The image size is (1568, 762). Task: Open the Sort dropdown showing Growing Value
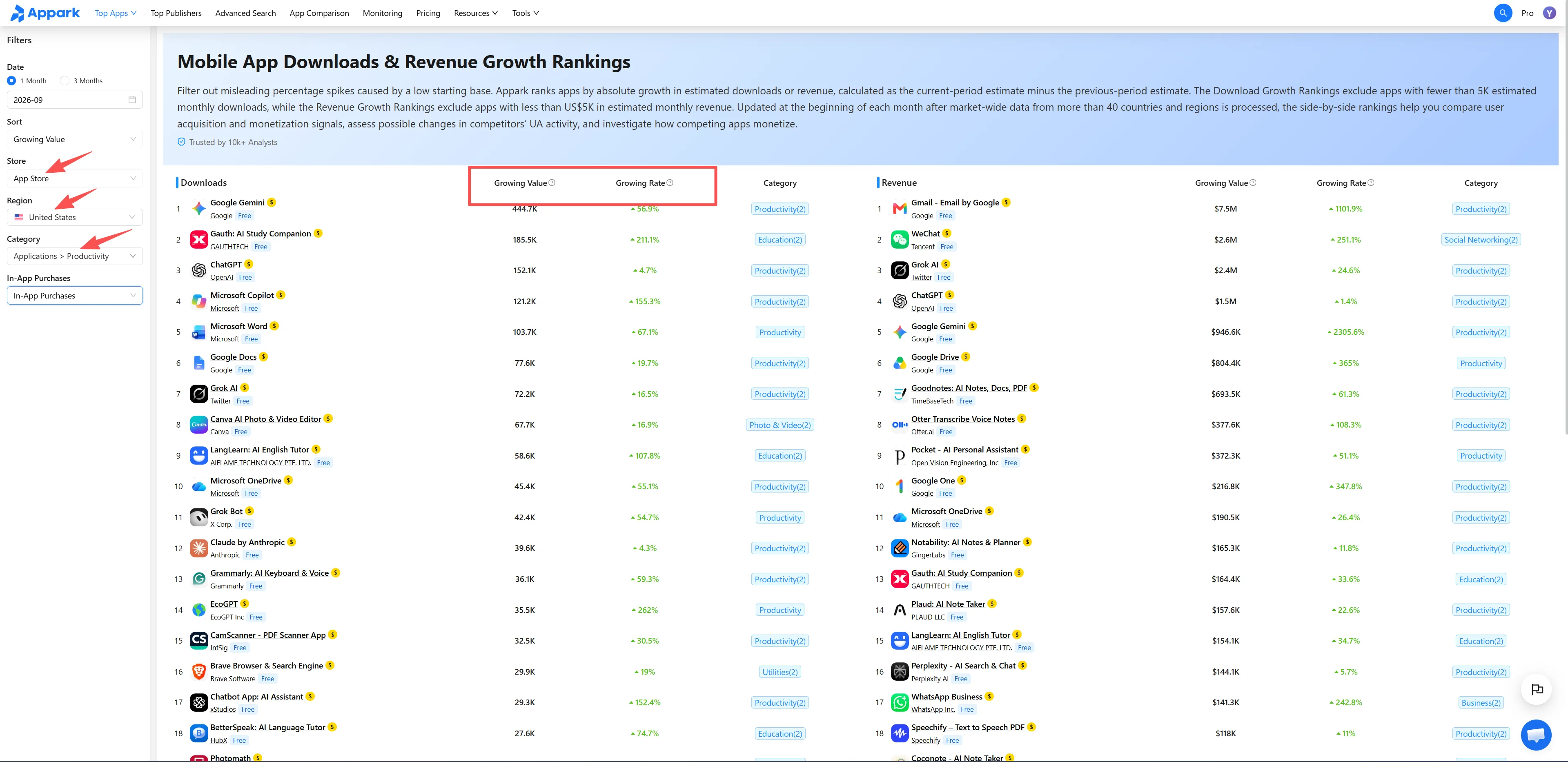tap(75, 139)
